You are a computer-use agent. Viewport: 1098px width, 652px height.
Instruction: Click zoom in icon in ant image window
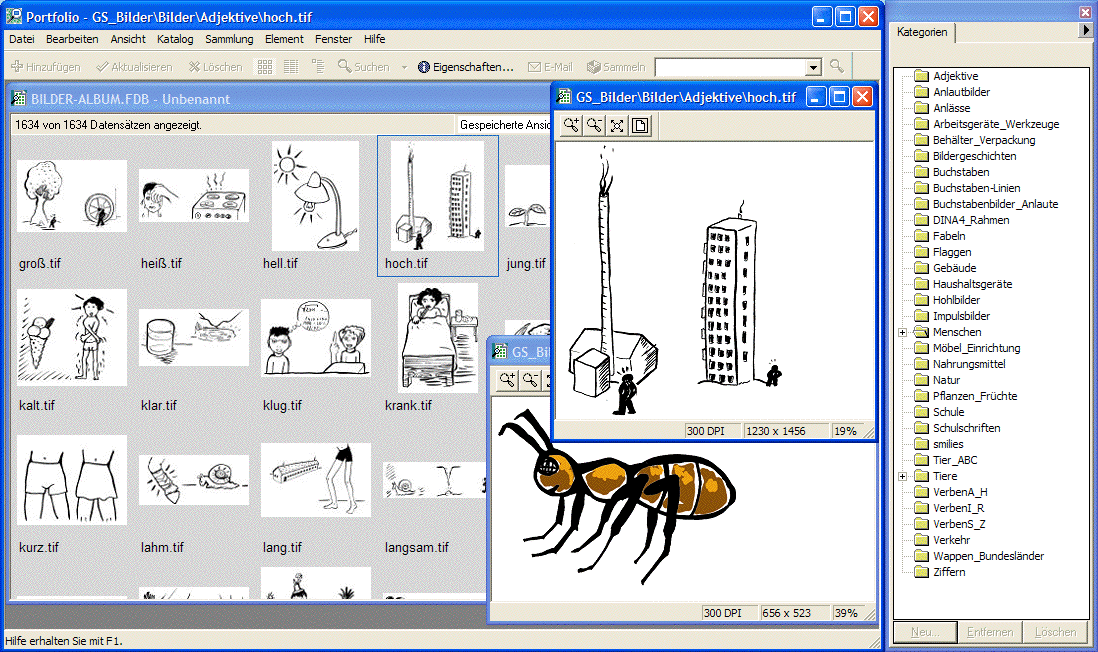click(507, 380)
